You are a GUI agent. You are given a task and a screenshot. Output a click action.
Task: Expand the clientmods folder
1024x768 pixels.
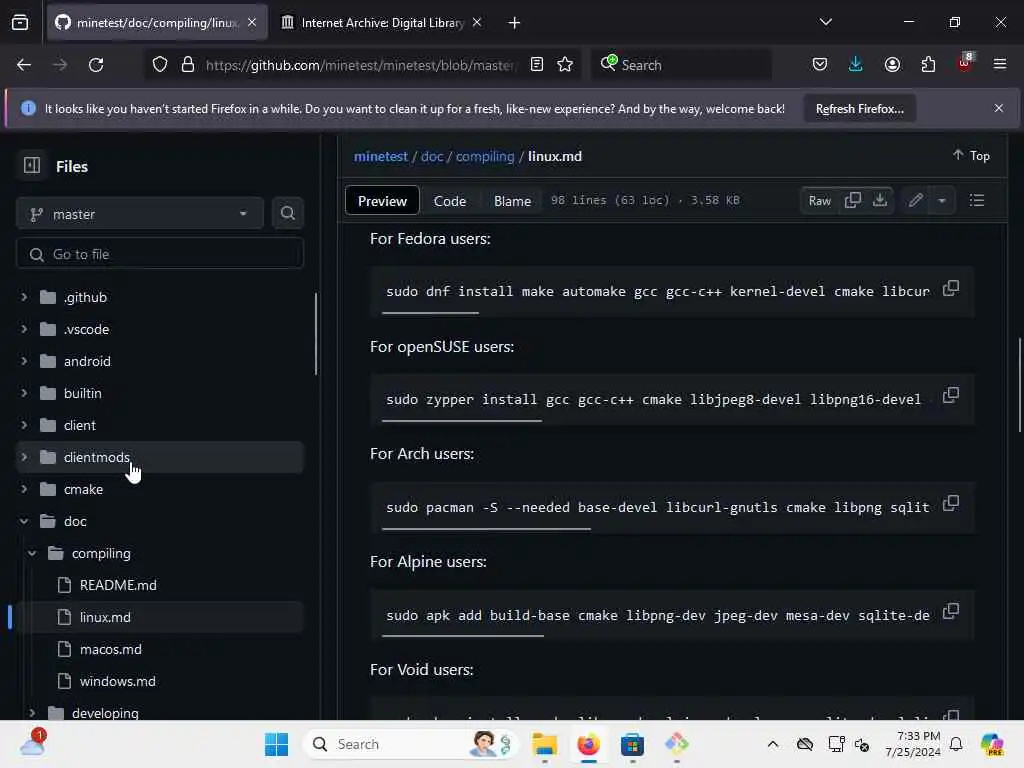[x=24, y=457]
